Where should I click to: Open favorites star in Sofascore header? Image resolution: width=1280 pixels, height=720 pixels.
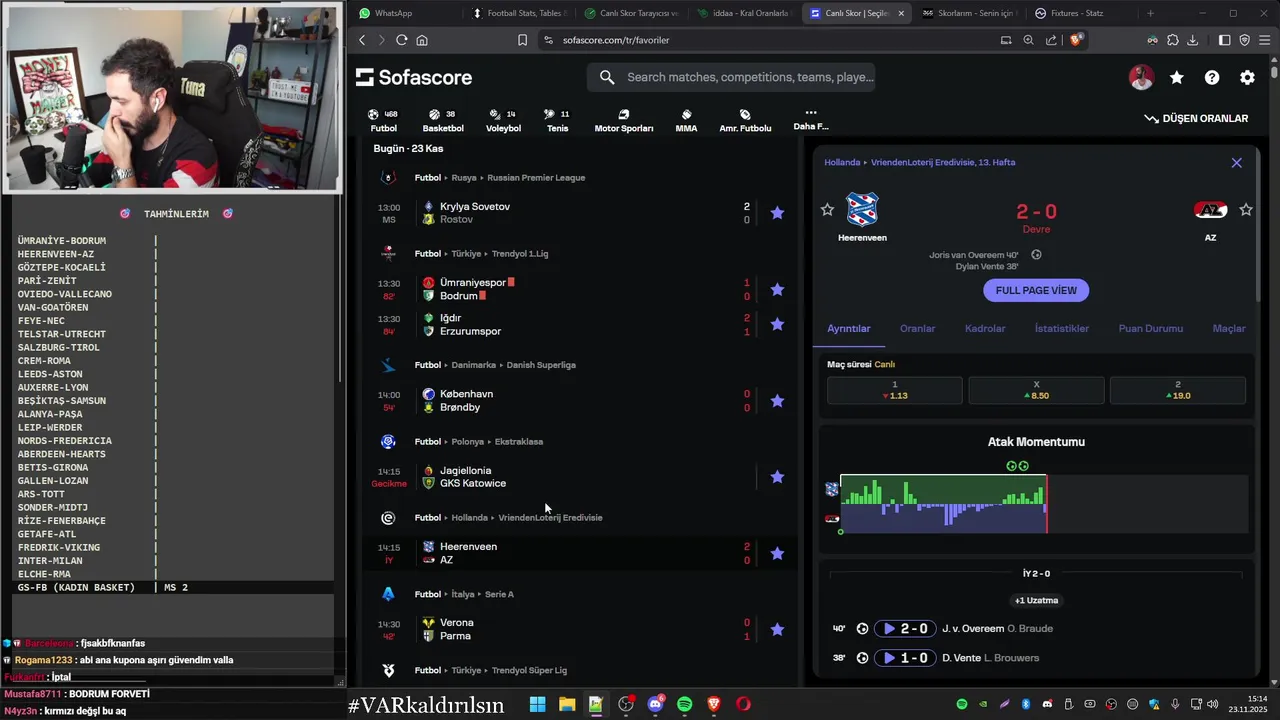[1177, 77]
